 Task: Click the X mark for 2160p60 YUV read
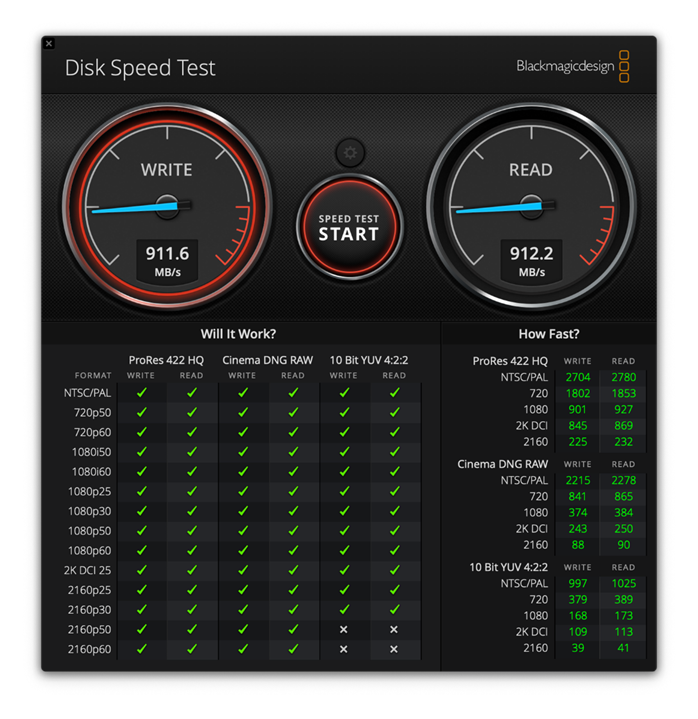[394, 650]
